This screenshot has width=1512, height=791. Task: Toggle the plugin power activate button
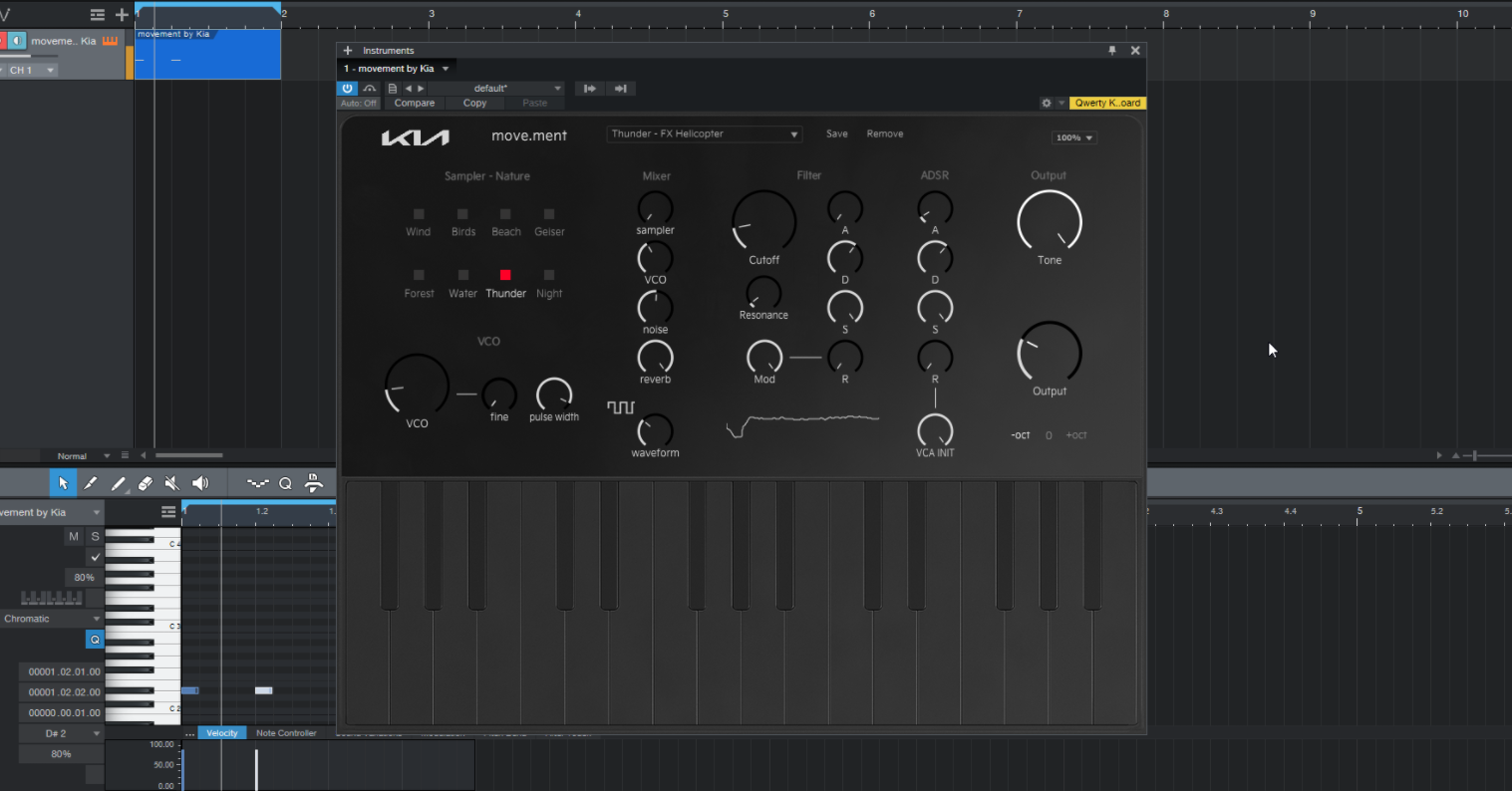[348, 89]
